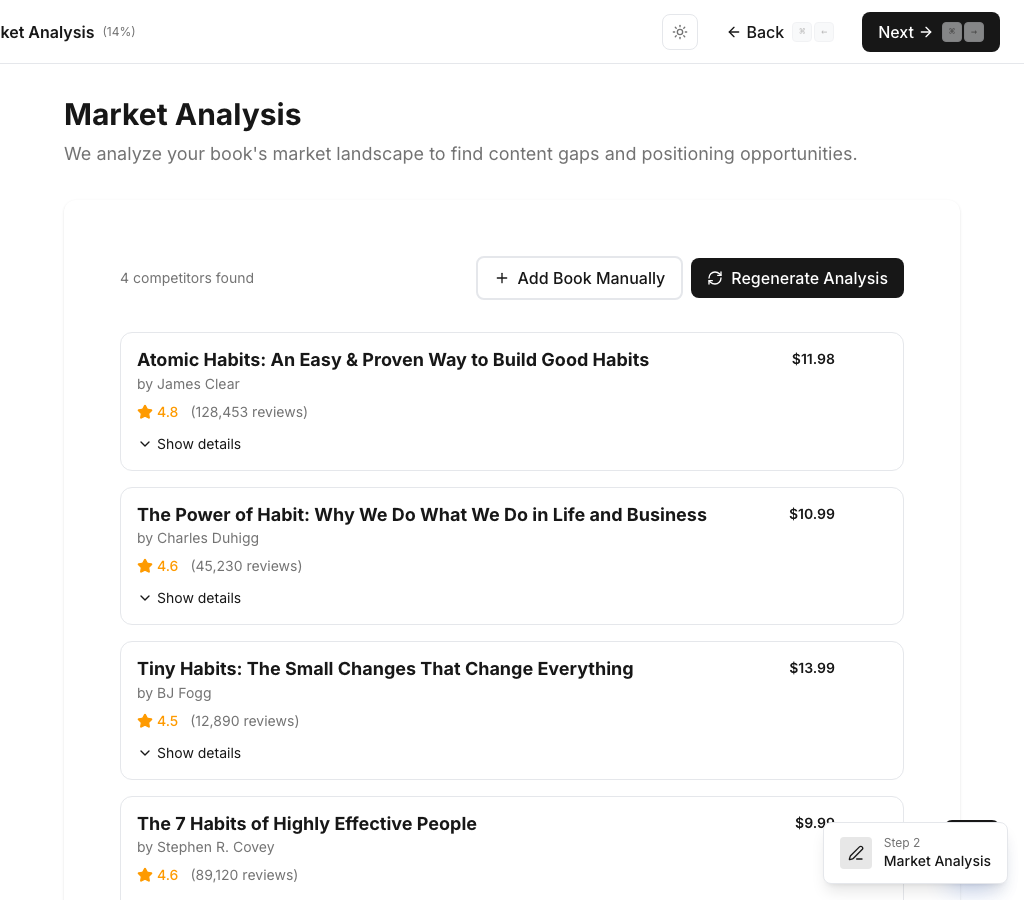Toggle dark mode using the theme switcher

(x=680, y=32)
